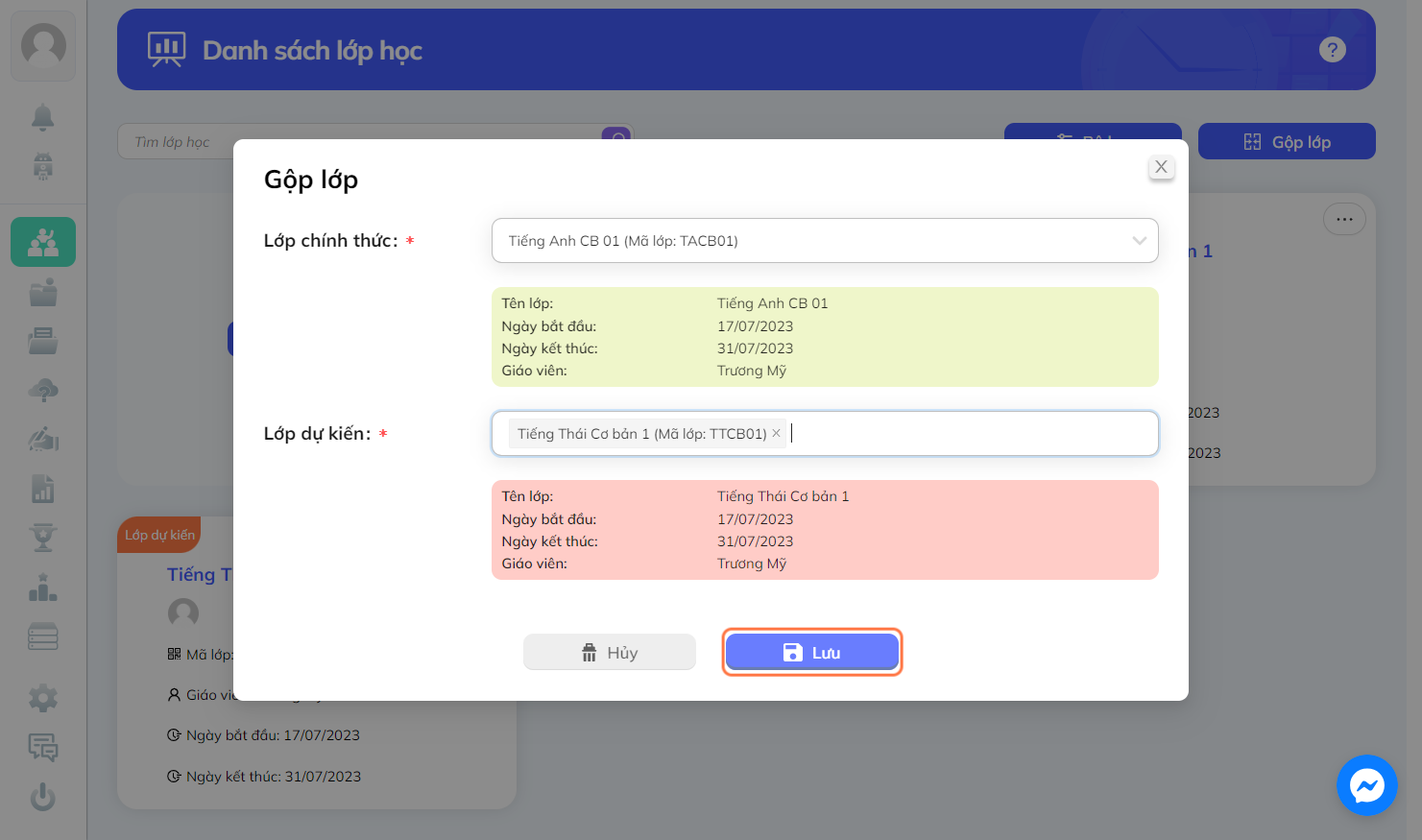Open the chat feedback sidebar icon
The width and height of the screenshot is (1422, 840).
[x=43, y=747]
